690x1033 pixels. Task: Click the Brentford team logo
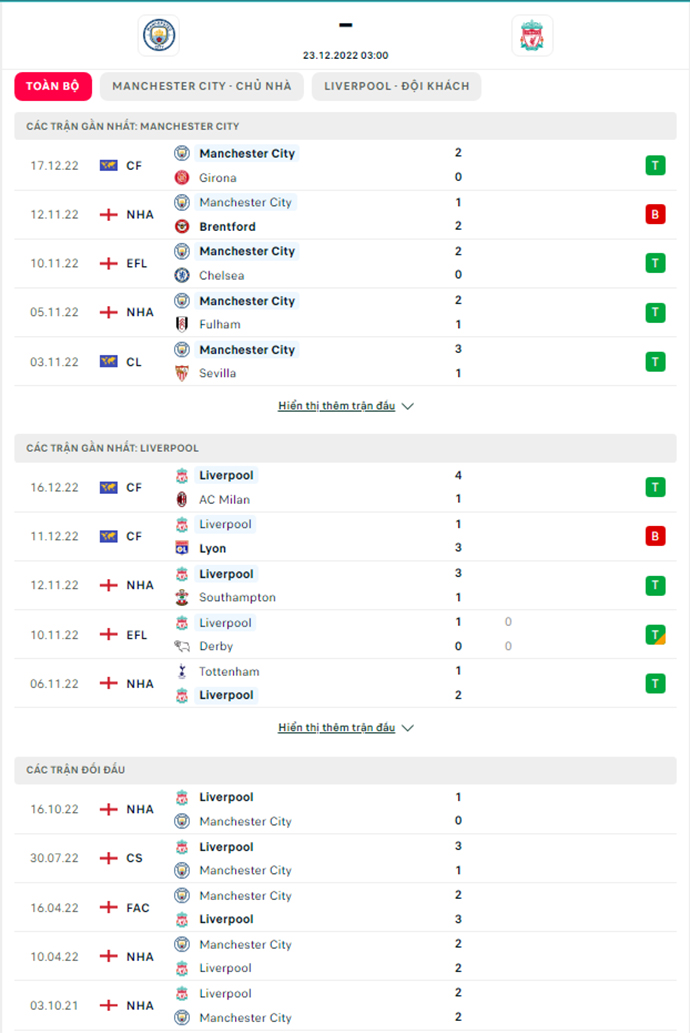pos(182,227)
